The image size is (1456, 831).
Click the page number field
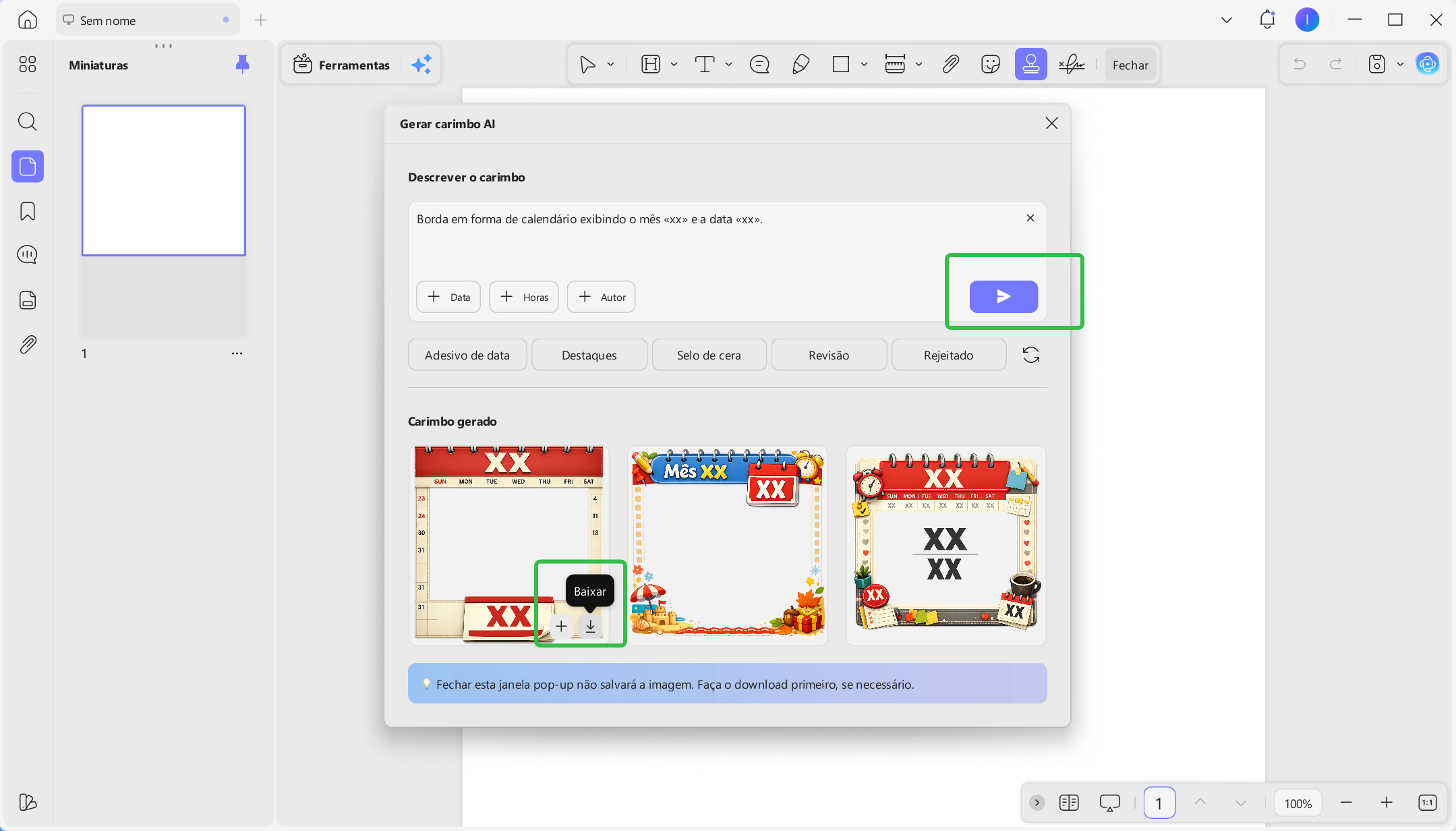[1159, 803]
